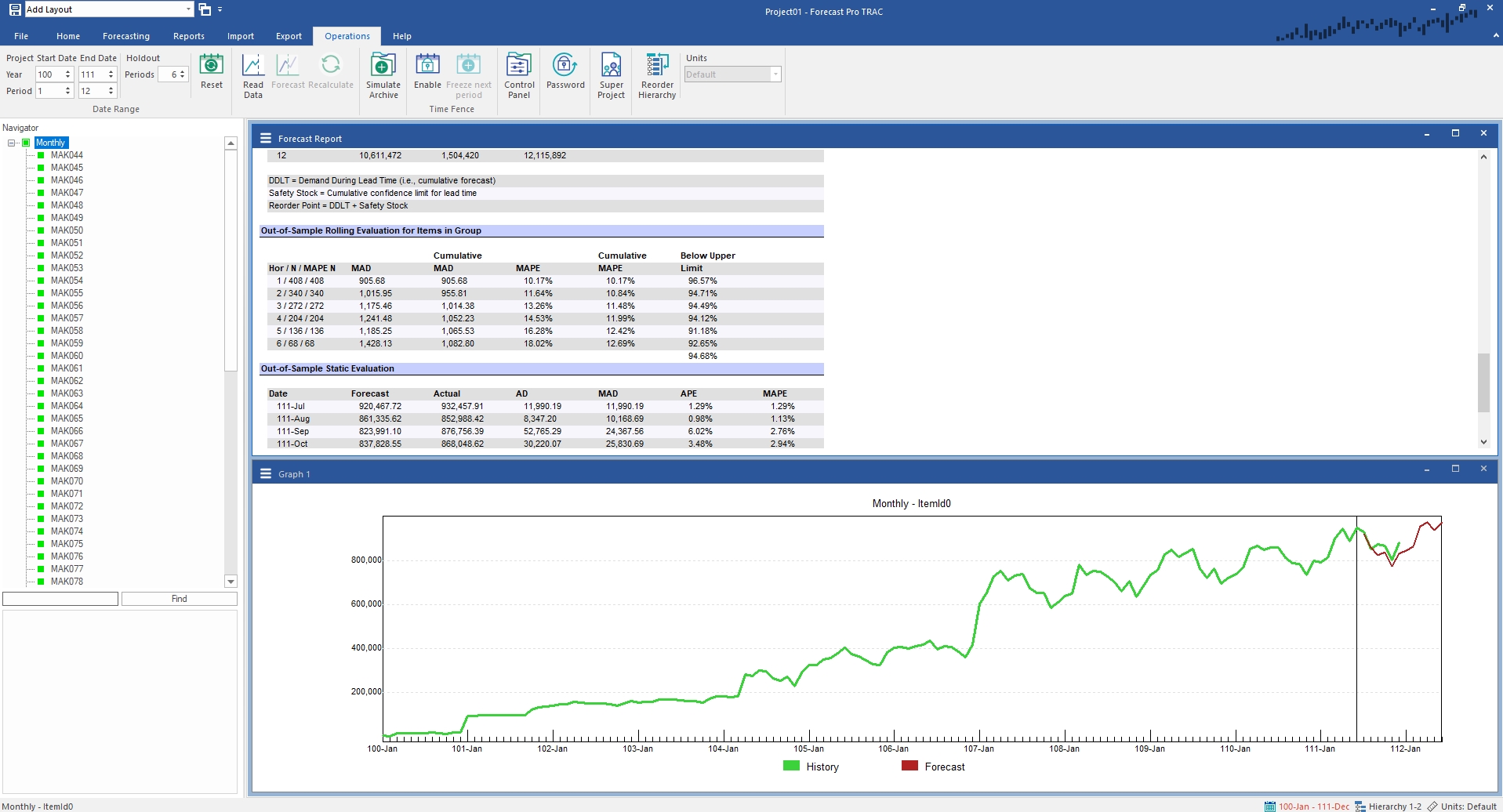1503x812 pixels.
Task: Click the Reset date range icon
Action: click(211, 64)
